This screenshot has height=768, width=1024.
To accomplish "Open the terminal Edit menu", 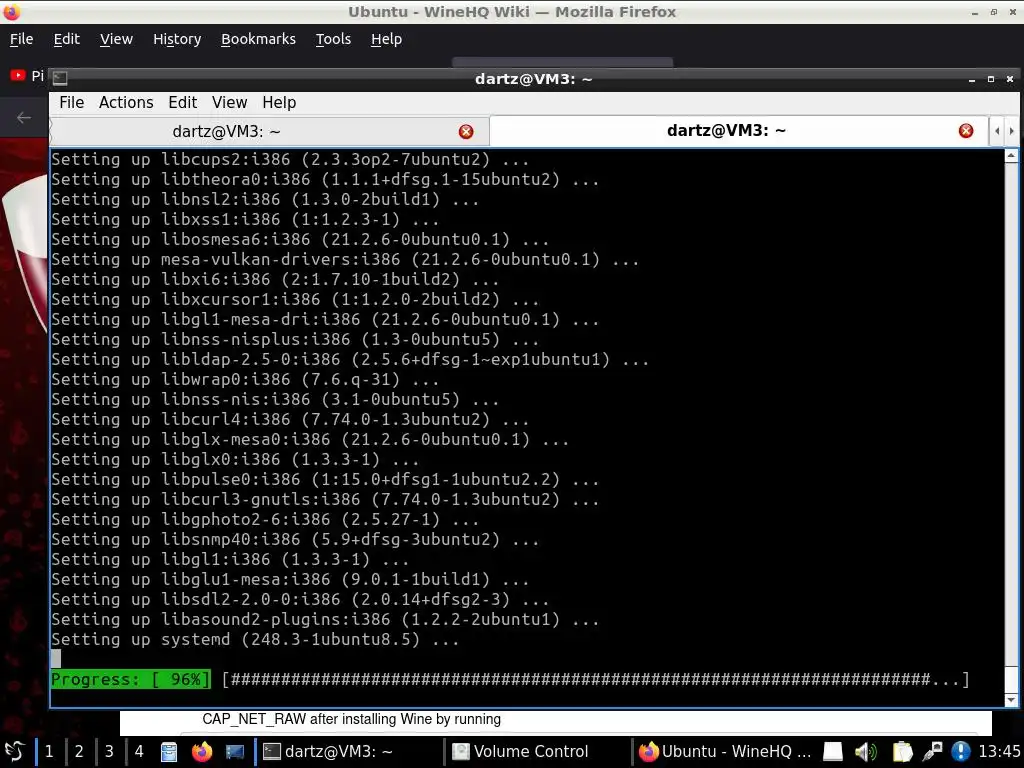I will pyautogui.click(x=182, y=103).
